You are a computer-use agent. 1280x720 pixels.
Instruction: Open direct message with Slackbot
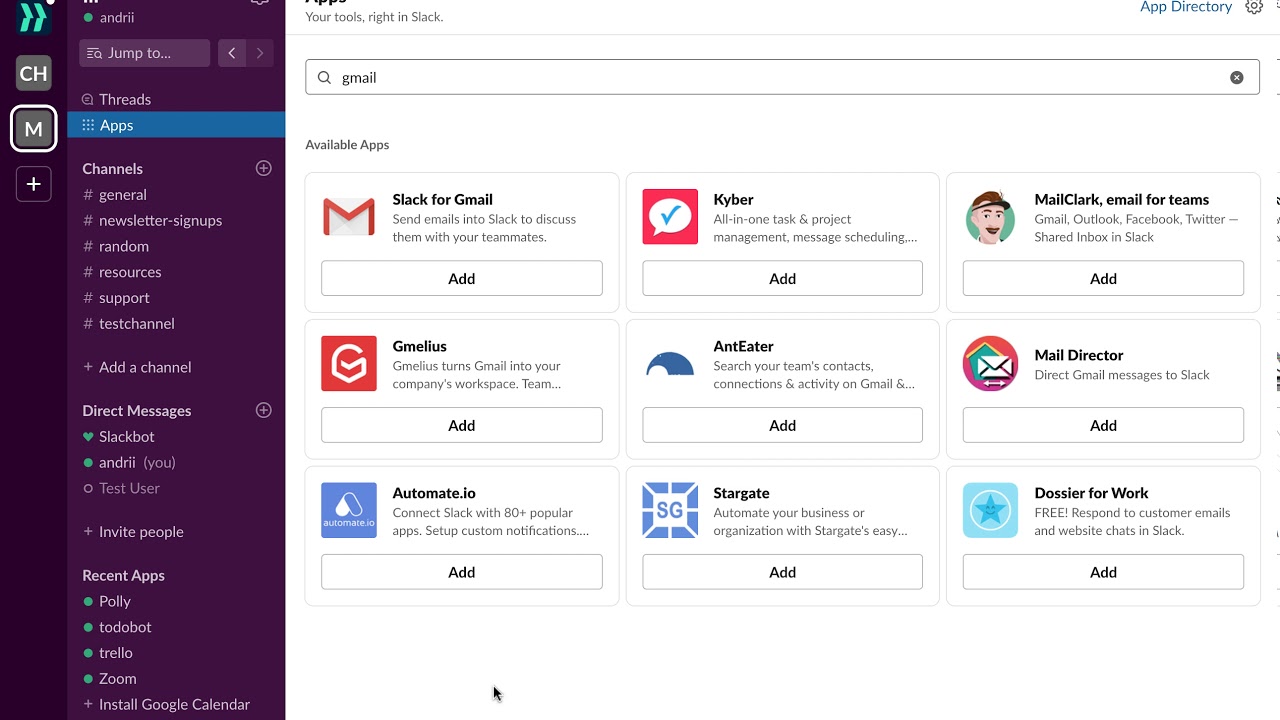tap(127, 436)
